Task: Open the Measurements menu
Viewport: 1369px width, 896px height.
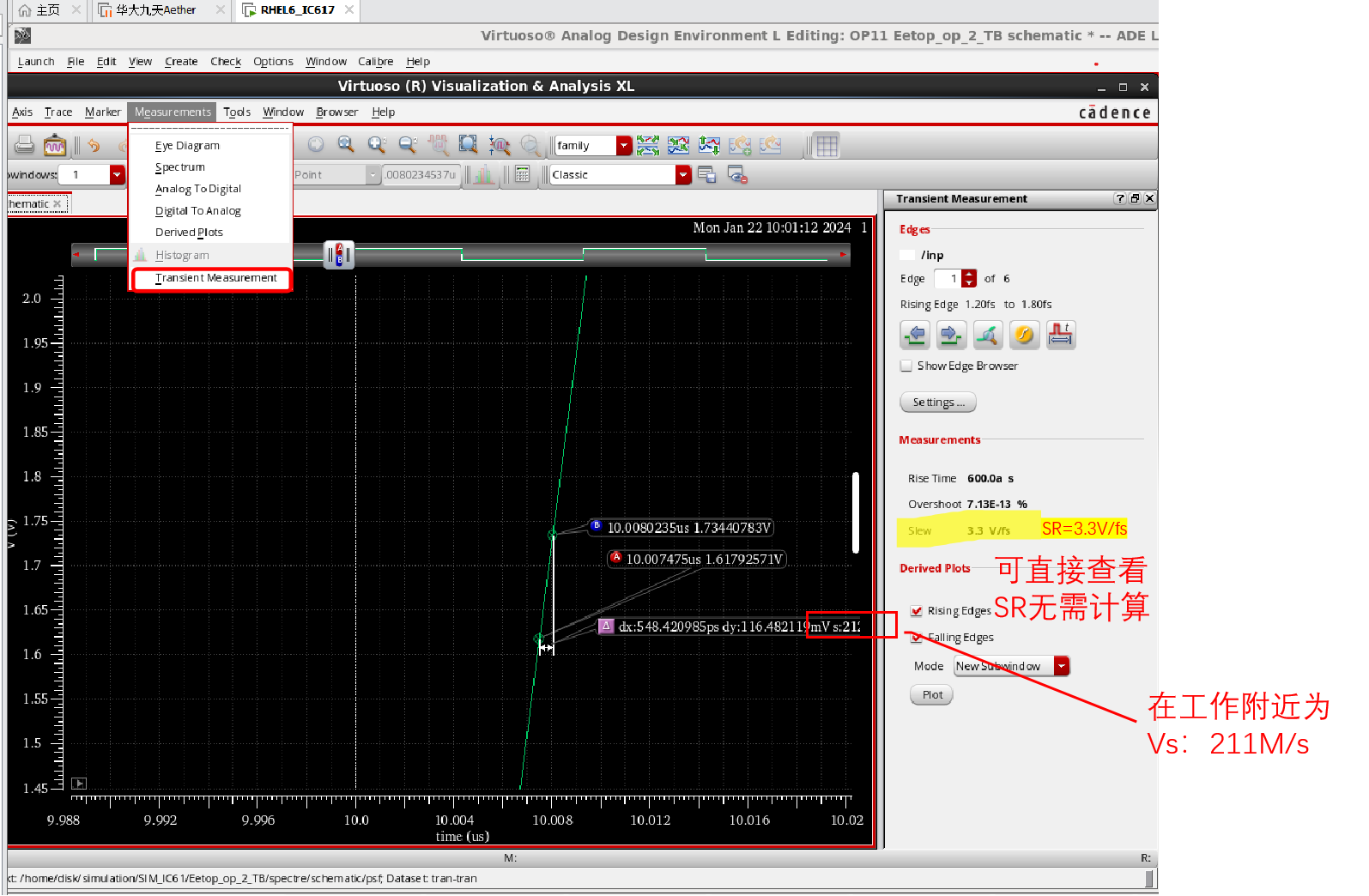Action: click(173, 112)
